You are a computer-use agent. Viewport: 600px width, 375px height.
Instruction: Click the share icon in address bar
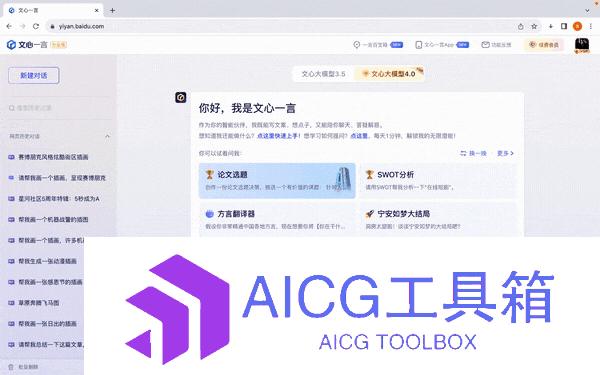tap(520, 26)
